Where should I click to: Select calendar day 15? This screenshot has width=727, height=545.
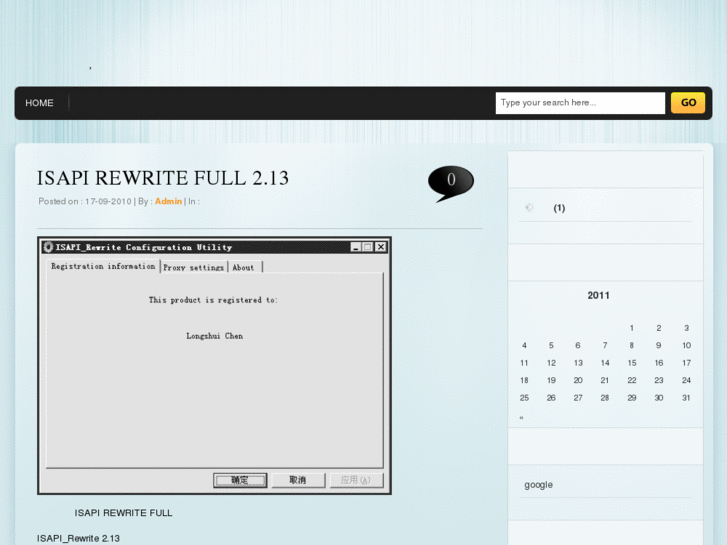pyautogui.click(x=632, y=363)
